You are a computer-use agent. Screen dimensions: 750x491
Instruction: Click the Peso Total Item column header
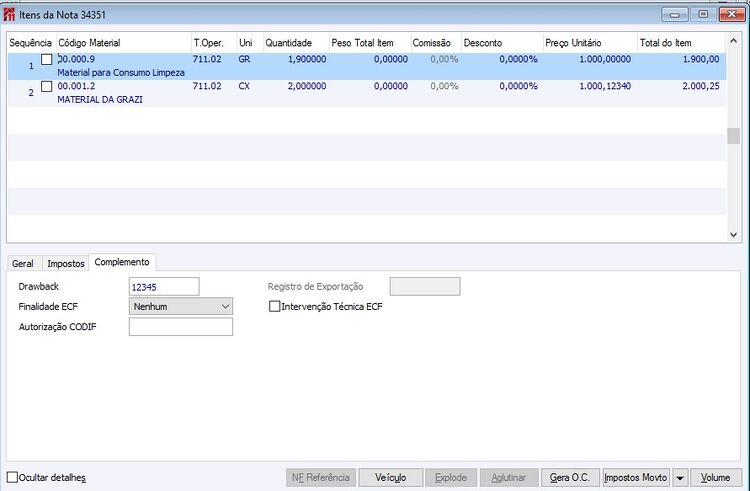(x=370, y=43)
